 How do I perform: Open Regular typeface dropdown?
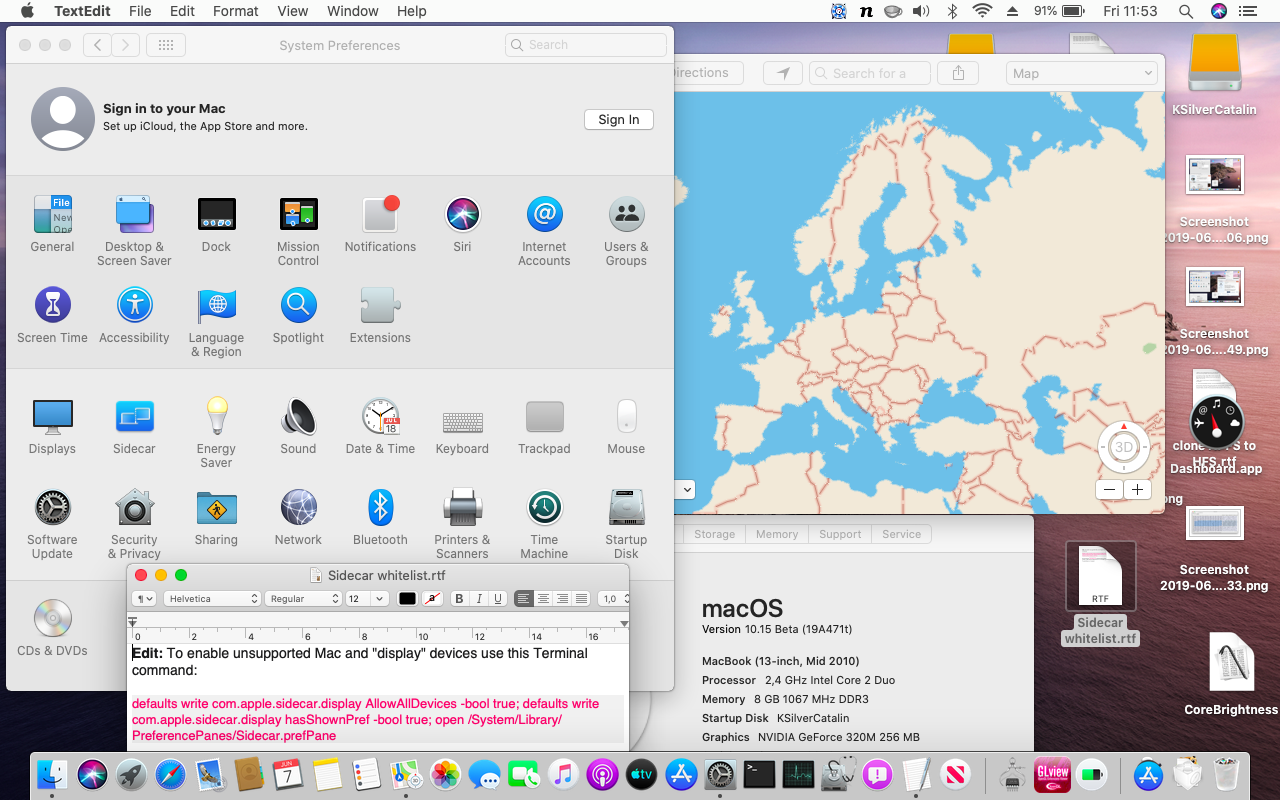(303, 599)
